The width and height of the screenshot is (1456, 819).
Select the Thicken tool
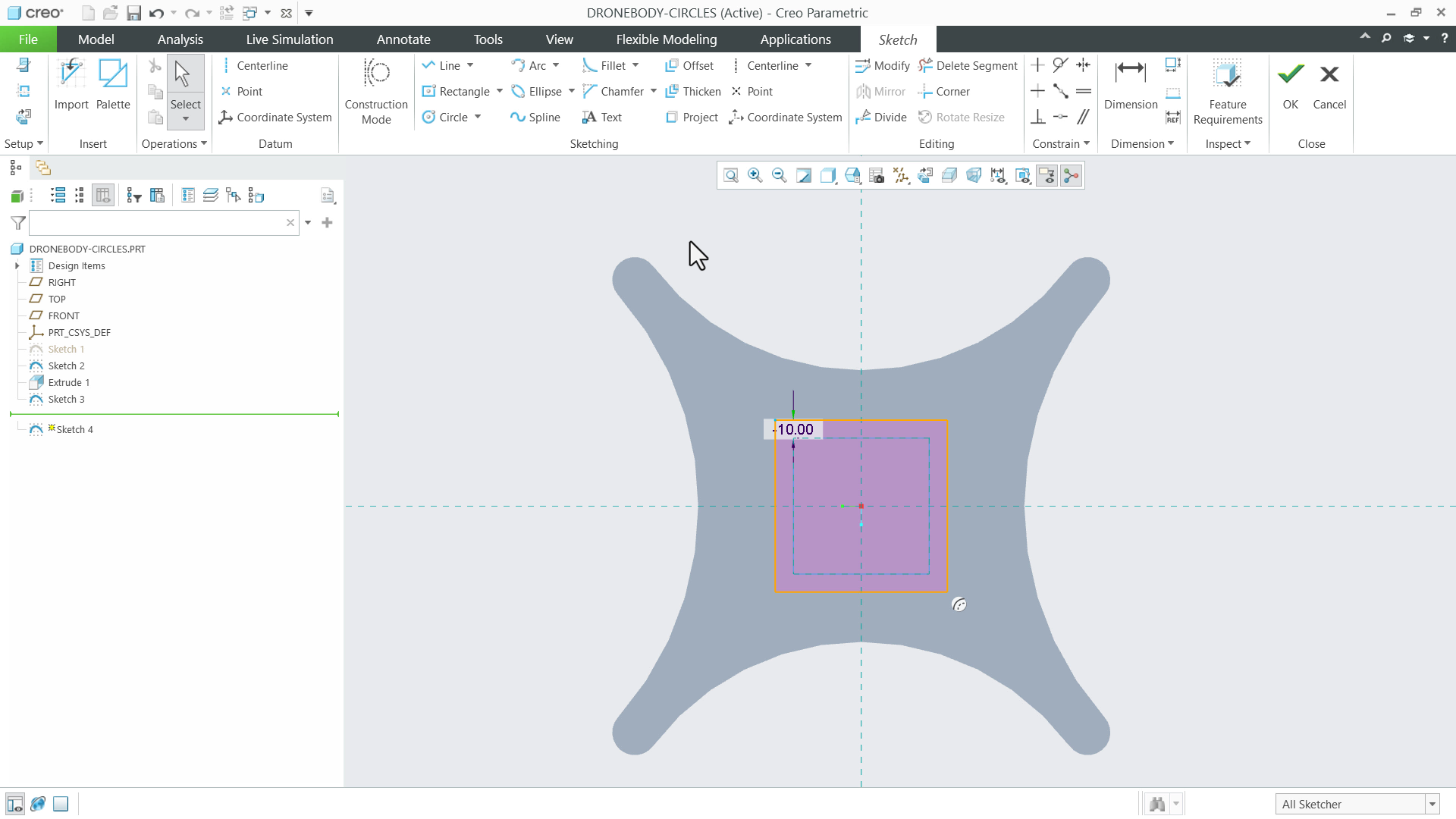(692, 91)
